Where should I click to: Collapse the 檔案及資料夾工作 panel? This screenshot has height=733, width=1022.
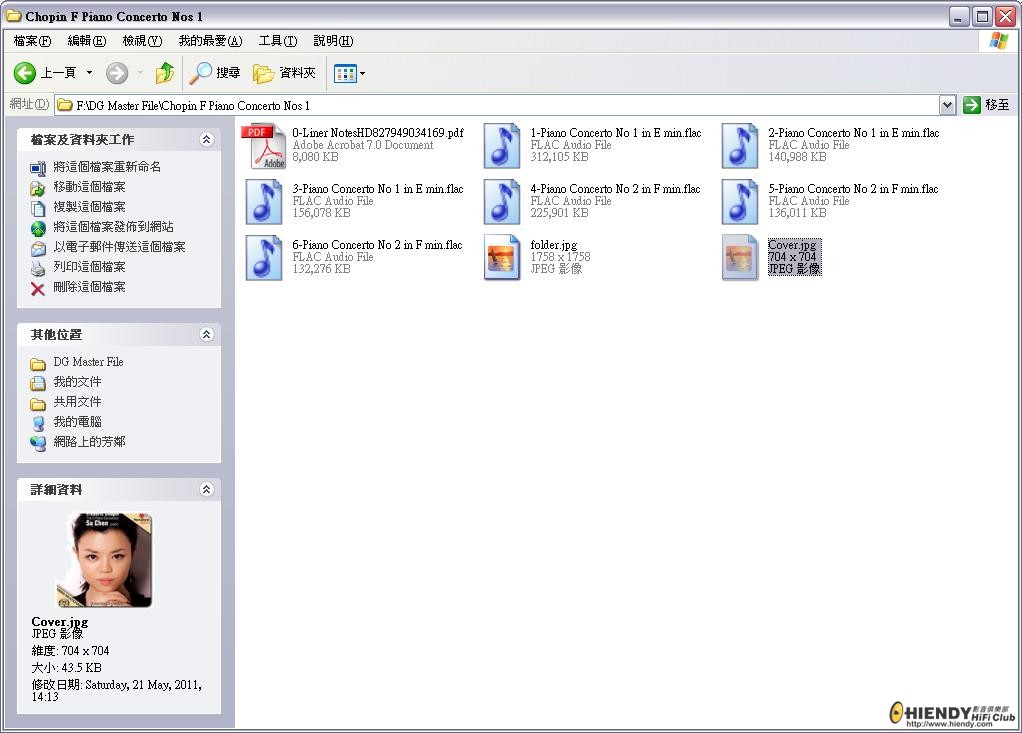pyautogui.click(x=206, y=140)
